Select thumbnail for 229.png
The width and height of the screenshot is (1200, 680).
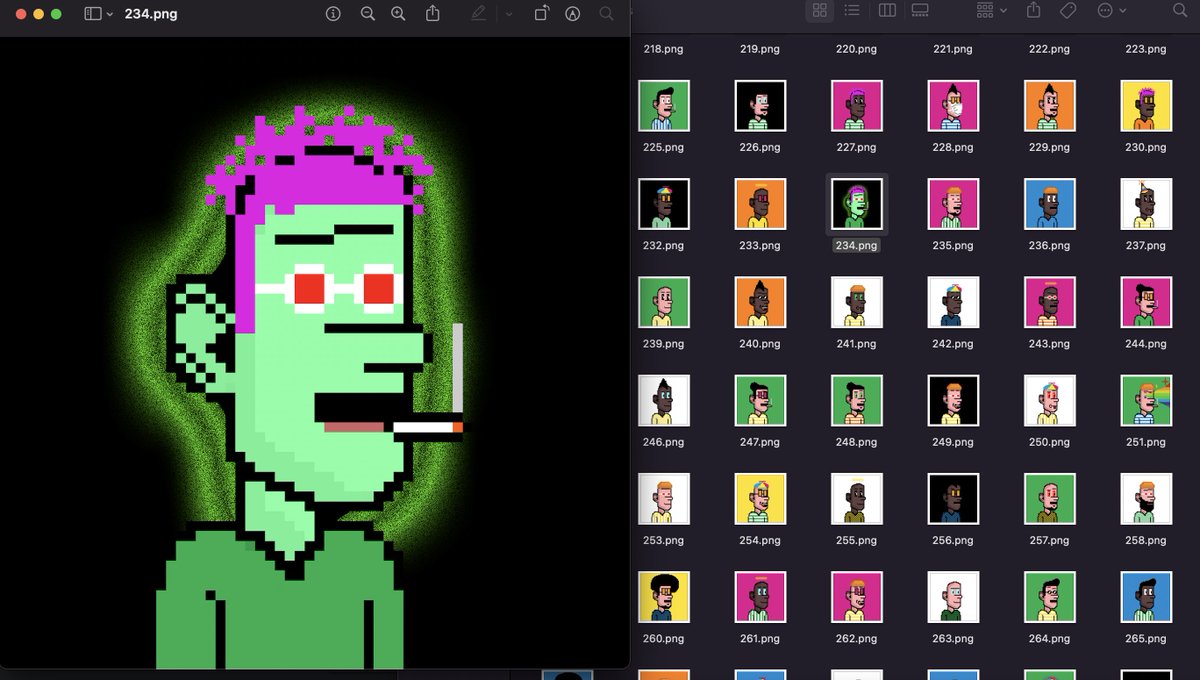coord(1050,106)
